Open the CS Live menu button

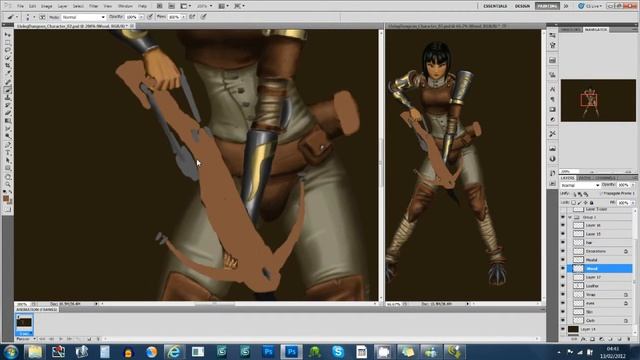coord(590,6)
